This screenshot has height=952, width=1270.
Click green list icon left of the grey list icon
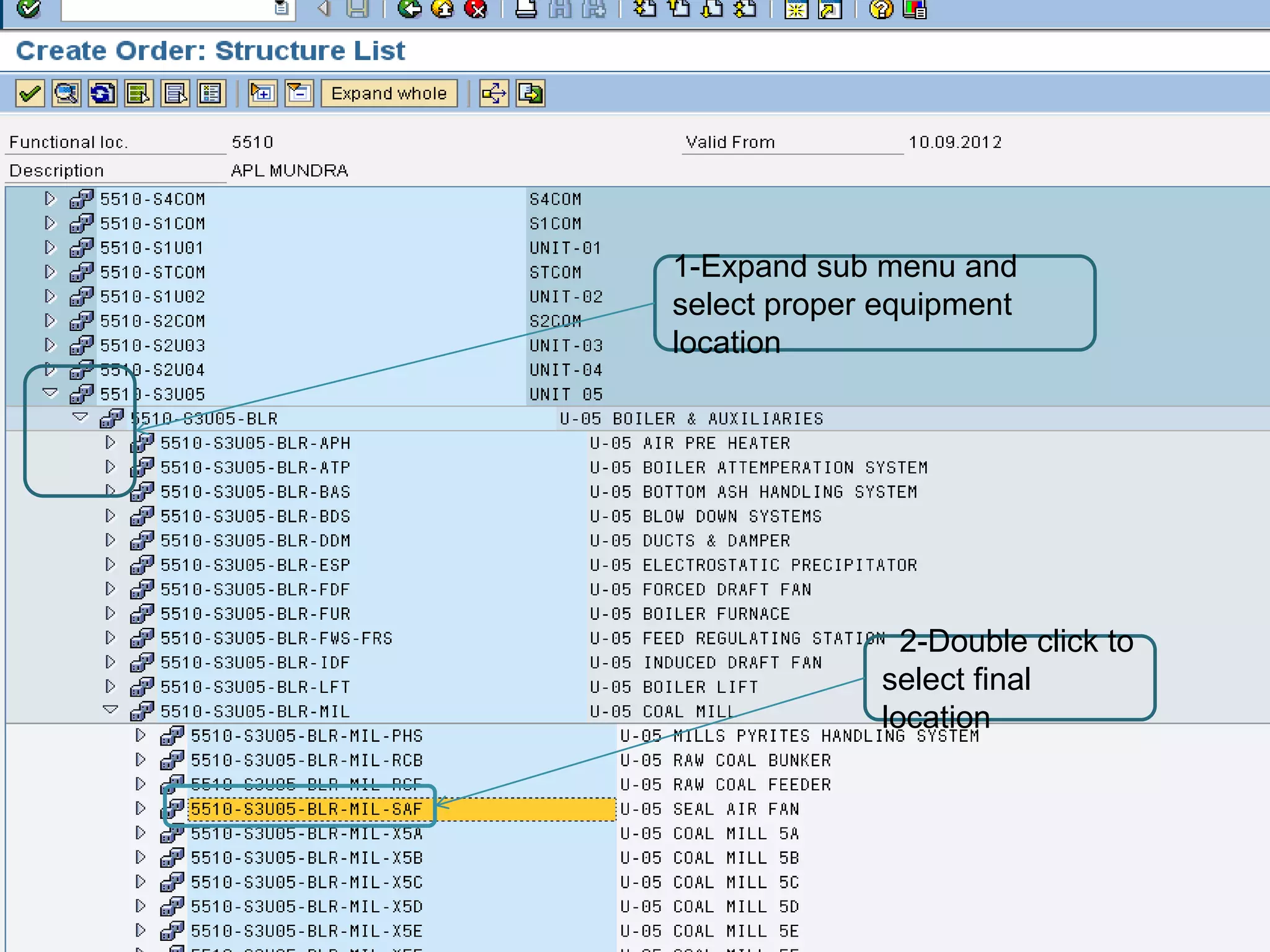[x=139, y=94]
